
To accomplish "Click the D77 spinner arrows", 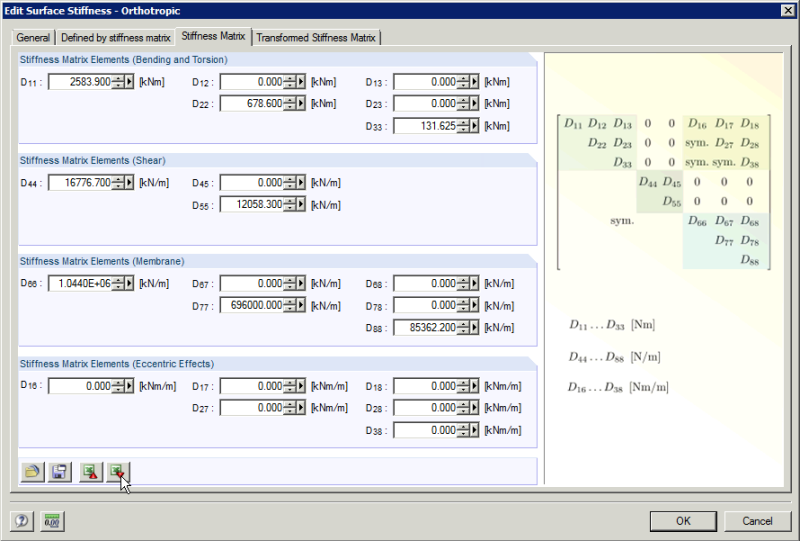I will (290, 305).
